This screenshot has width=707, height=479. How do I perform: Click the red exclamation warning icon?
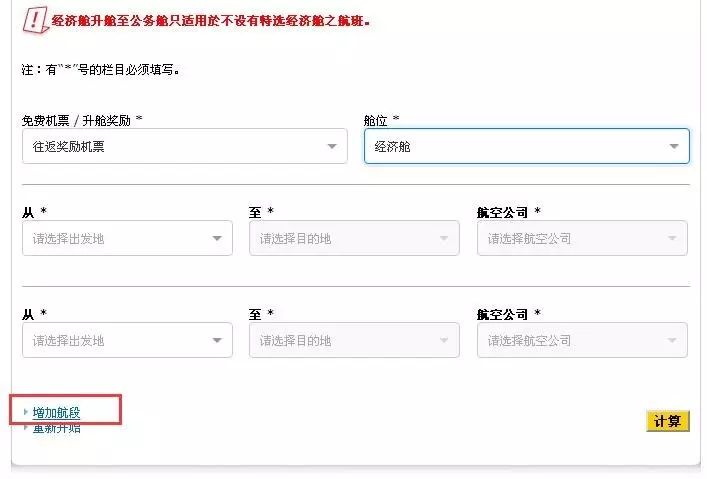pyautogui.click(x=35, y=21)
